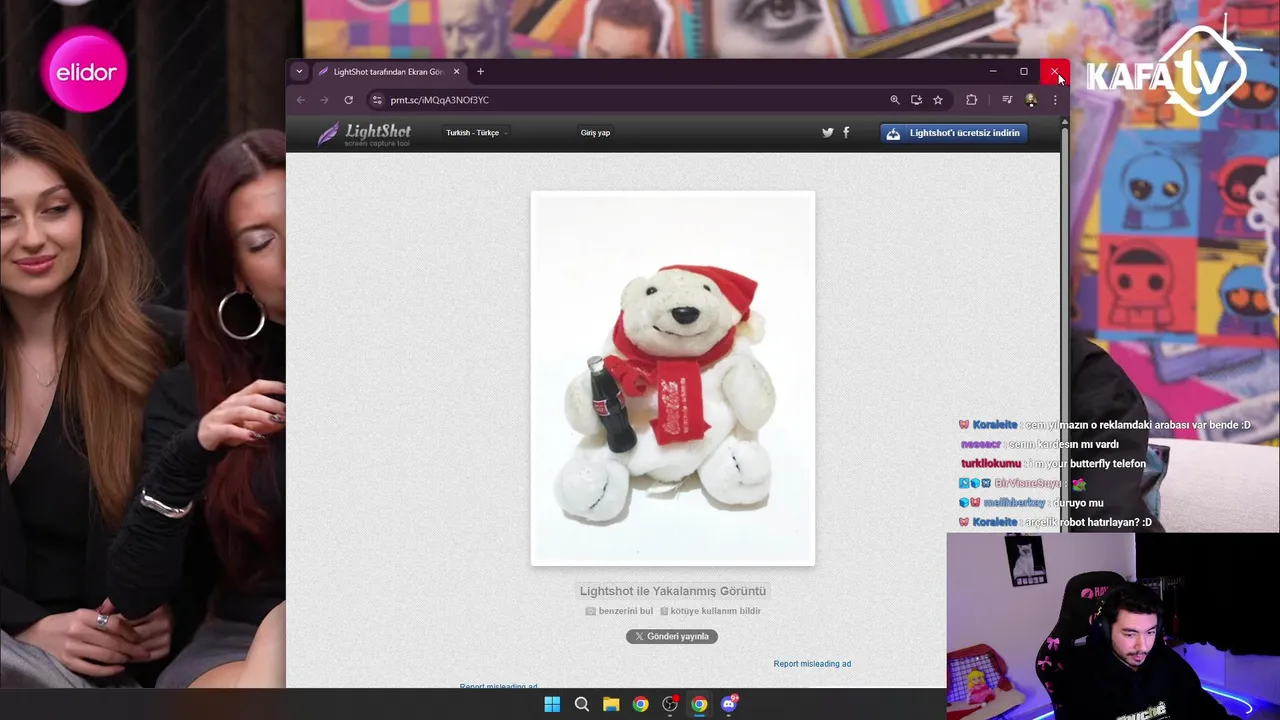This screenshot has height=720, width=1280.
Task: Click the Giriş yap login link
Action: click(595, 133)
